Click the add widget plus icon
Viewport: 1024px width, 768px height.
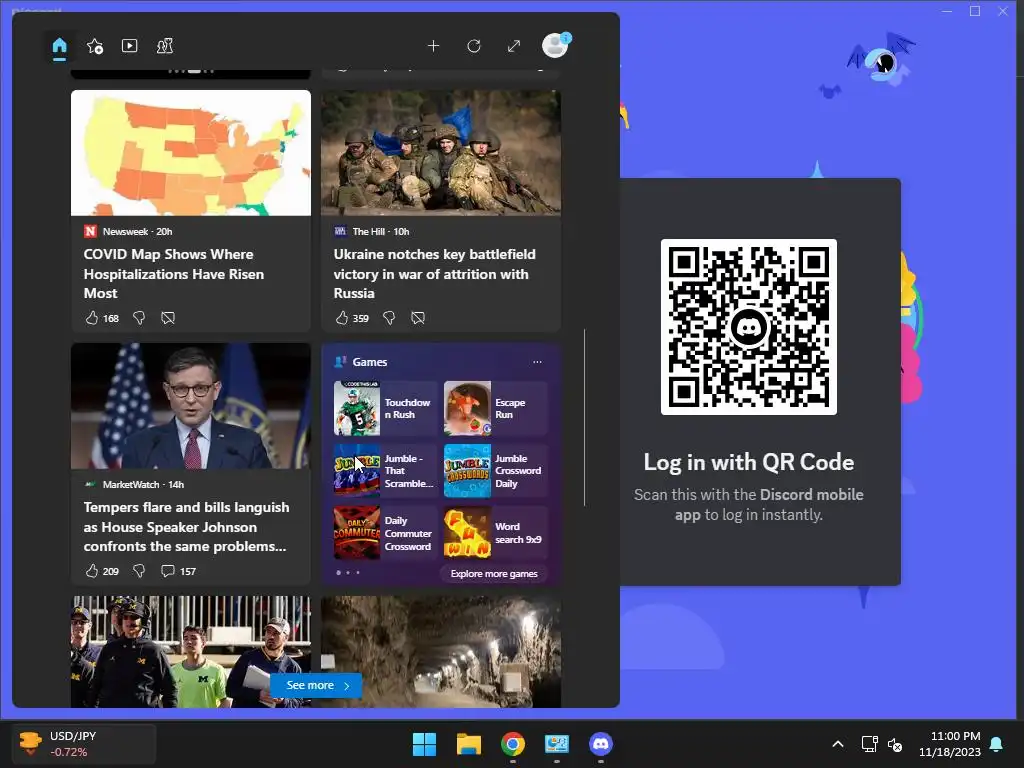click(433, 46)
